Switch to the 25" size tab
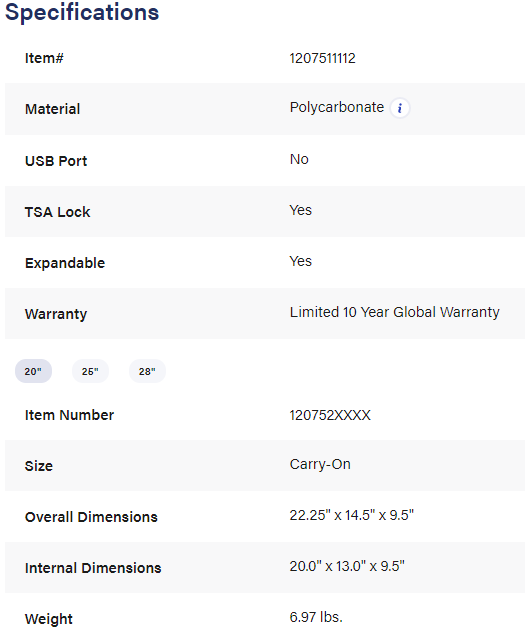 (x=90, y=371)
